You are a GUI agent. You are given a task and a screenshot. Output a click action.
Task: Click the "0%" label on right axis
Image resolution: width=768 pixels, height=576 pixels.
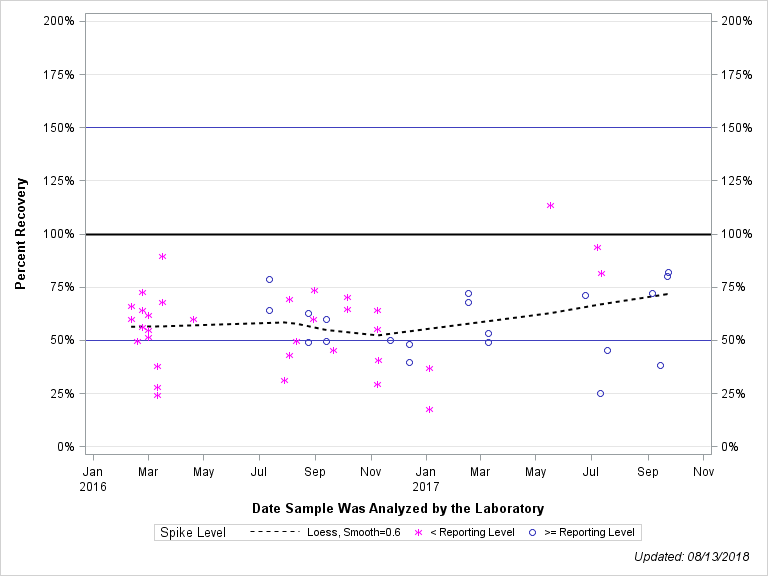tap(730, 447)
